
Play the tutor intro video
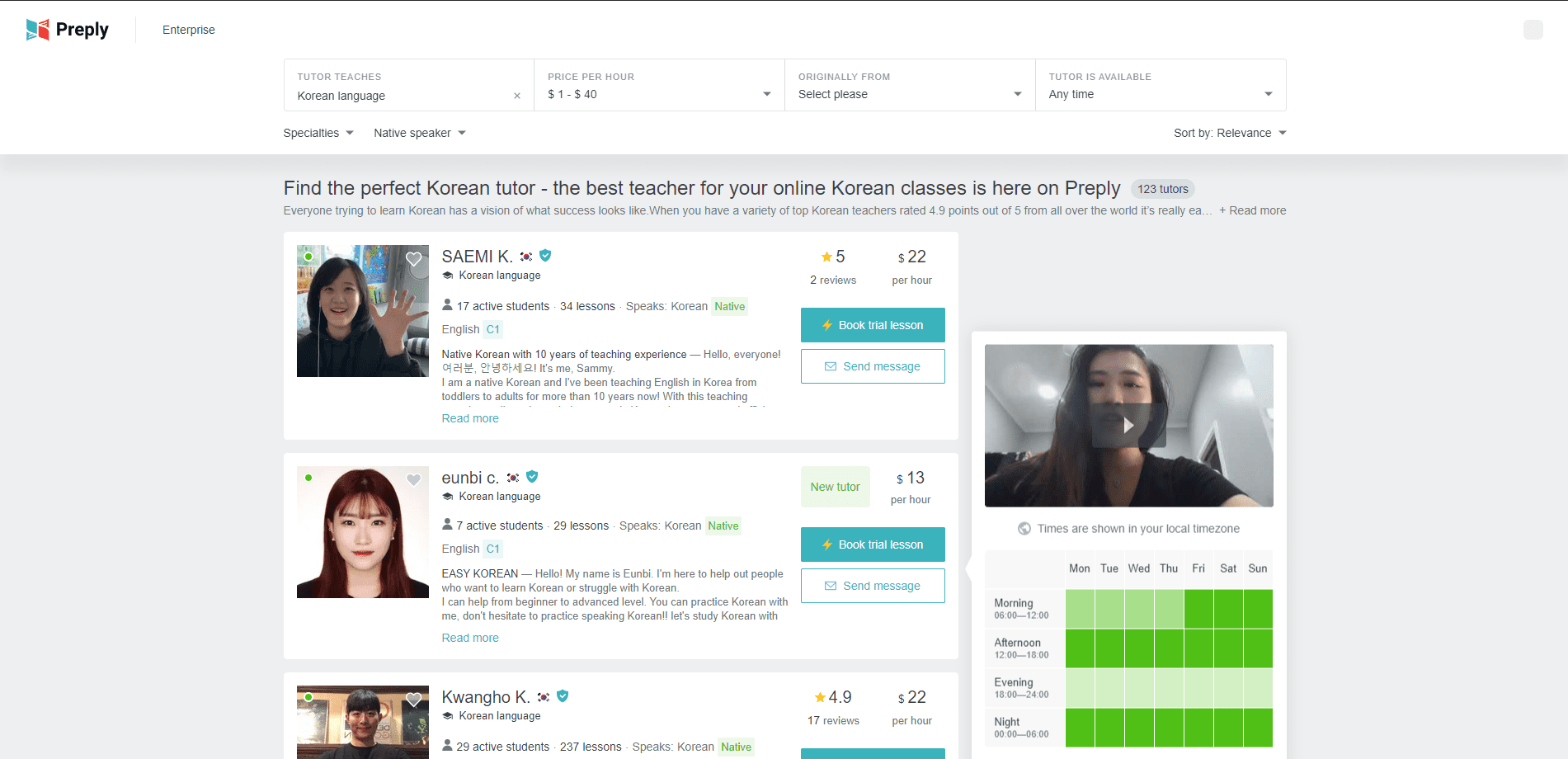click(1128, 426)
